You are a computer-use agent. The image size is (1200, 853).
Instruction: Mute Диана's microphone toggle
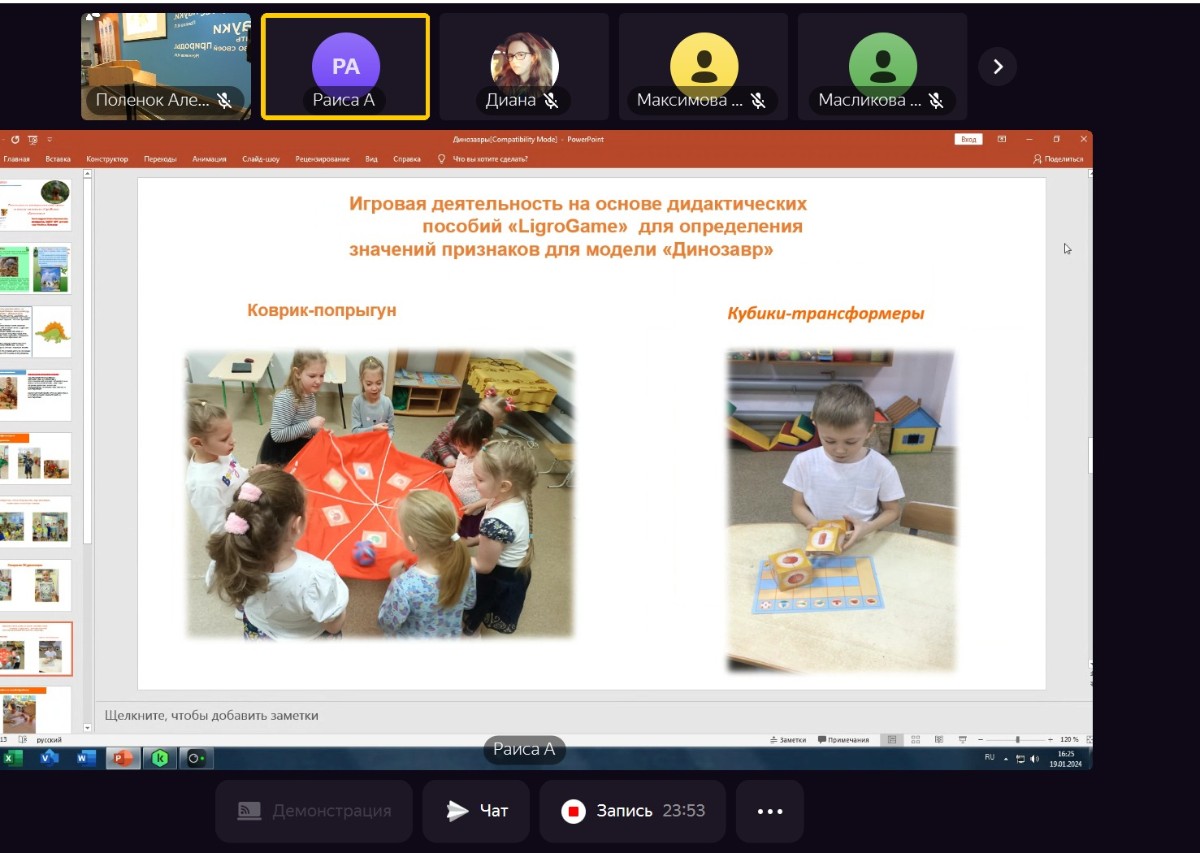click(x=553, y=100)
